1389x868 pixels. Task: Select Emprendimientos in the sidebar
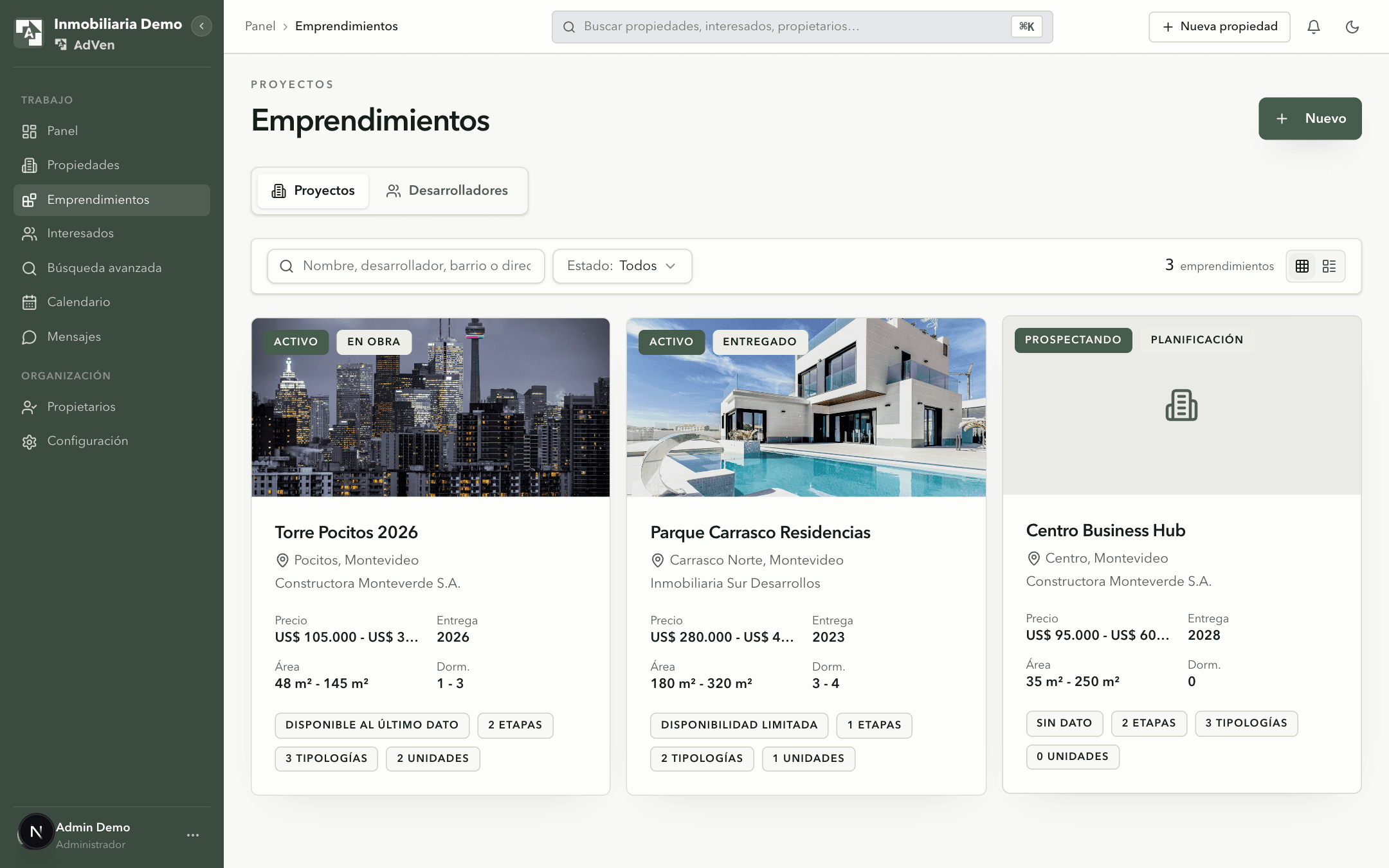click(x=112, y=200)
